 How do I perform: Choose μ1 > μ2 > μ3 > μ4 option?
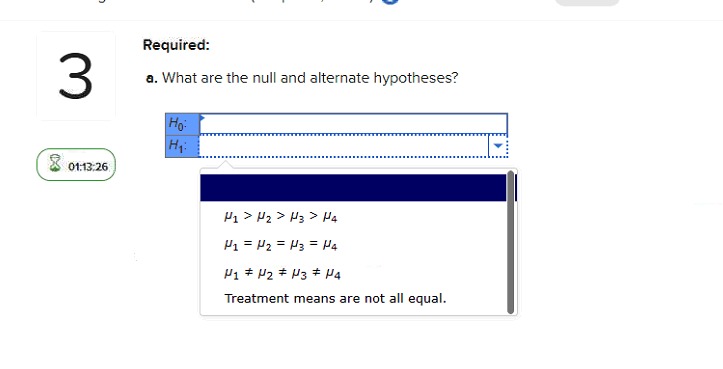(281, 216)
